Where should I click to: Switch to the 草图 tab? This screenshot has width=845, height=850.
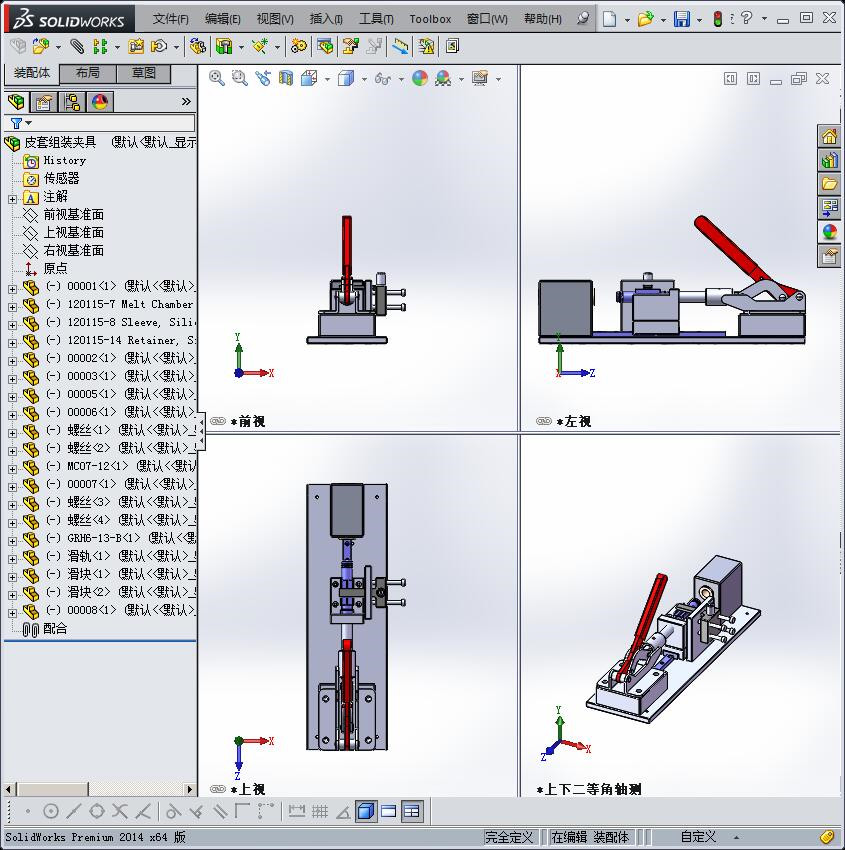coord(144,73)
